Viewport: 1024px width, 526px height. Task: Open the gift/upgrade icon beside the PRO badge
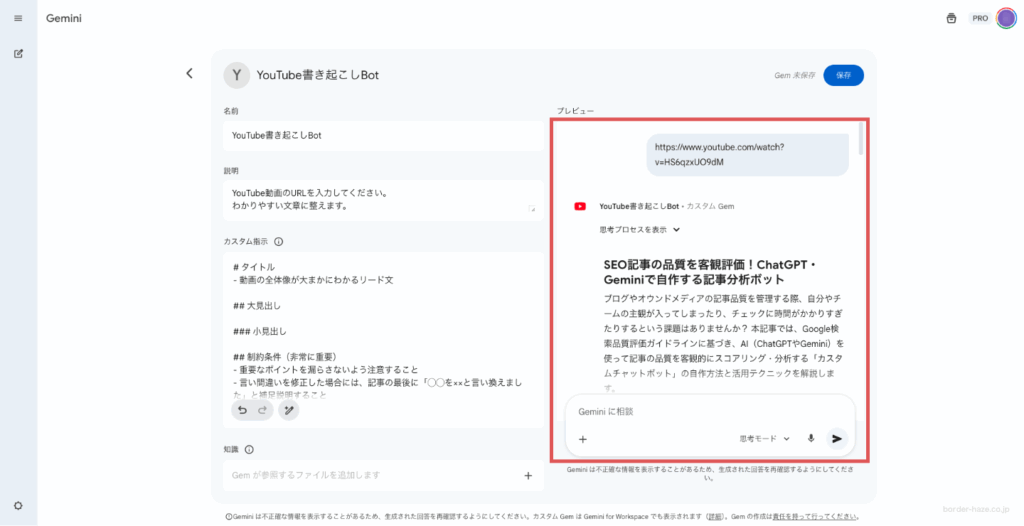(x=951, y=18)
